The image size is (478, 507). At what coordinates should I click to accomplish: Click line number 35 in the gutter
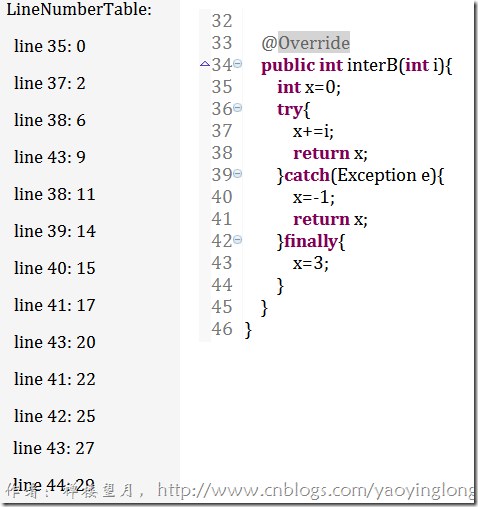[x=222, y=87]
